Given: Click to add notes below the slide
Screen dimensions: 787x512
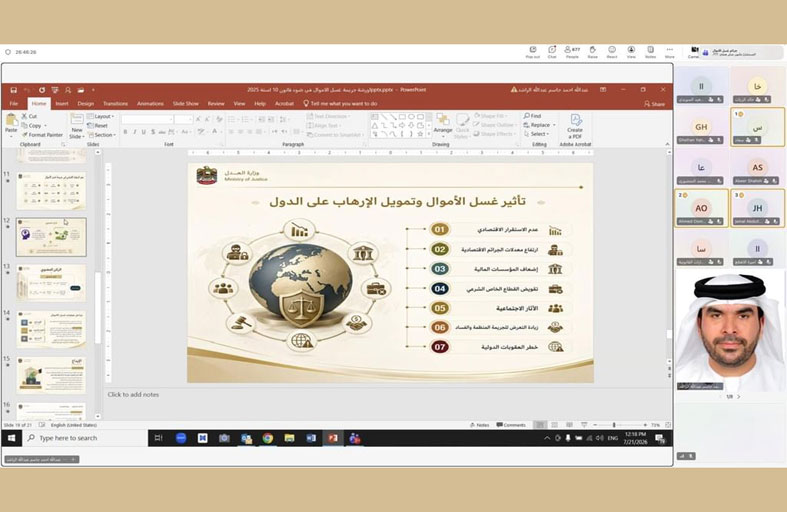Looking at the screenshot, I should [133, 395].
